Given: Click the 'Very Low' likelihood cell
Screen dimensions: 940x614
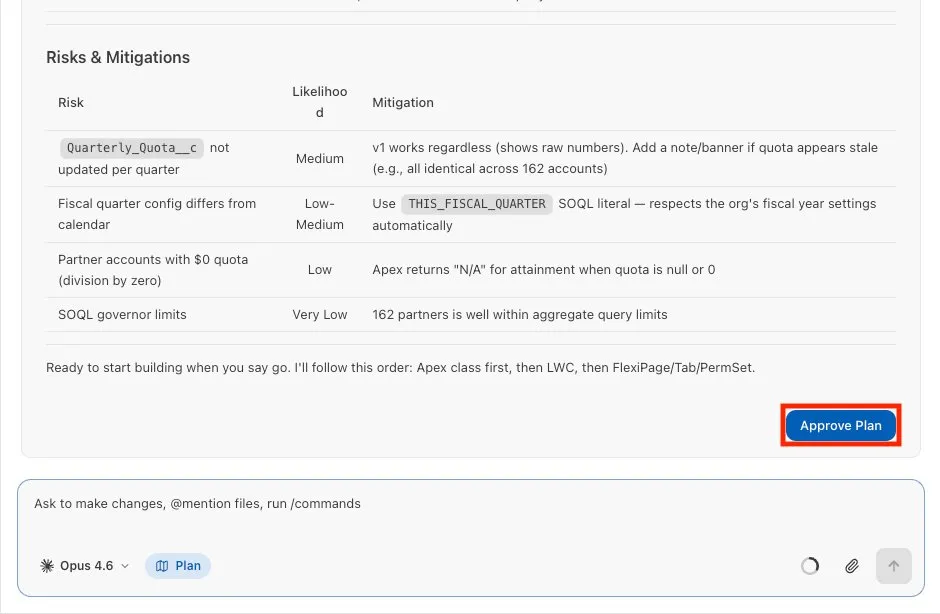Looking at the screenshot, I should [x=320, y=314].
